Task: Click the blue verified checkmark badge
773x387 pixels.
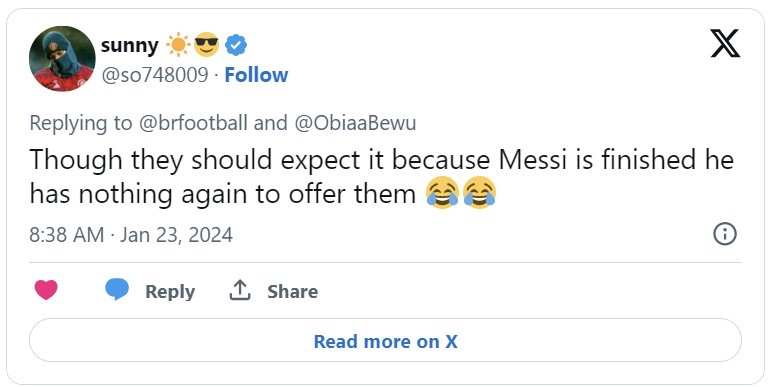Action: coord(236,45)
